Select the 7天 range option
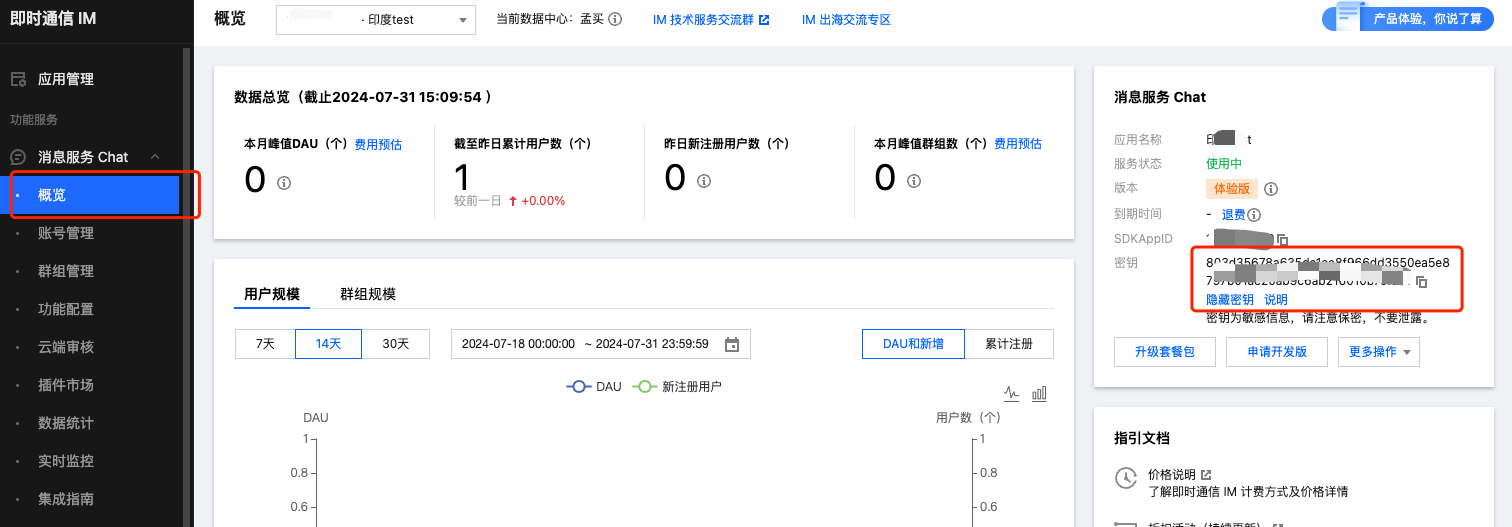The image size is (1512, 527). [265, 343]
